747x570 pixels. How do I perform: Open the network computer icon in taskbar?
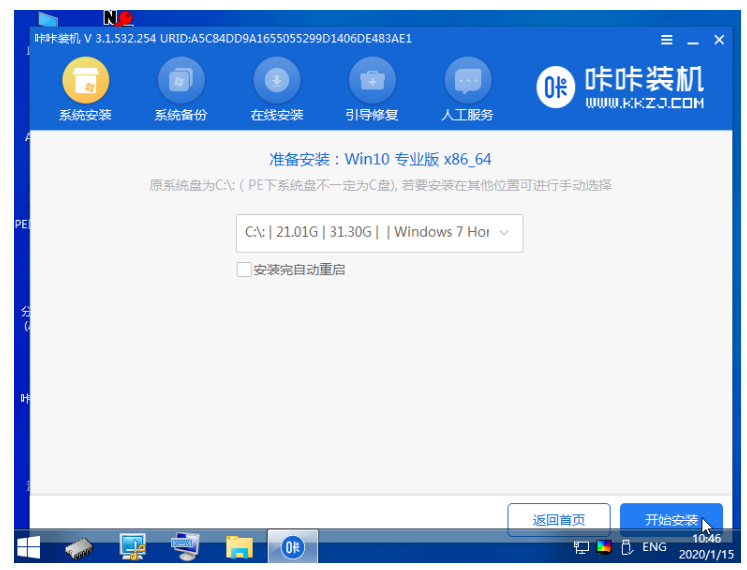click(x=133, y=547)
